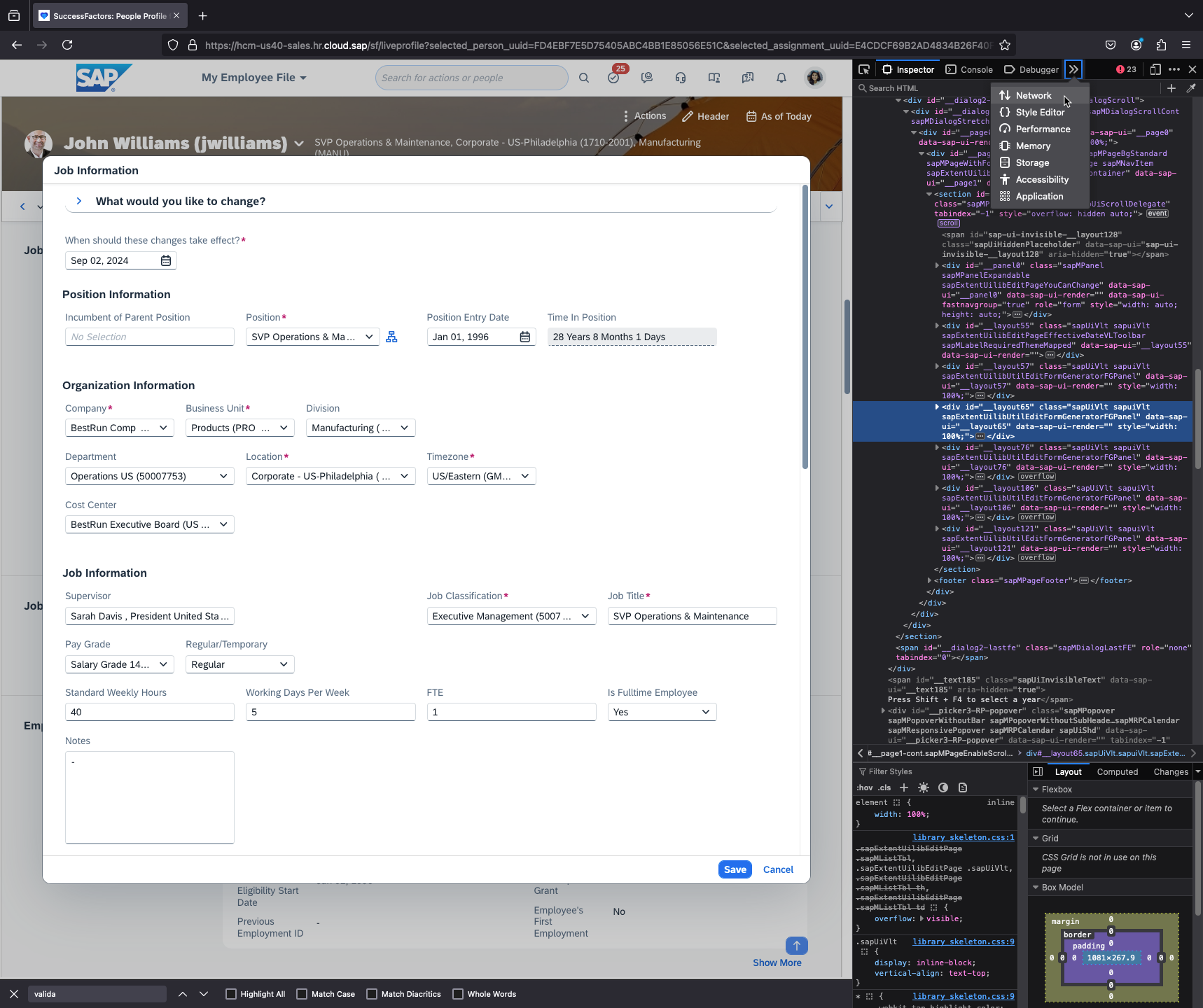Open the to-do icon with badge 25
This screenshot has height=1008, width=1203.
(x=614, y=77)
